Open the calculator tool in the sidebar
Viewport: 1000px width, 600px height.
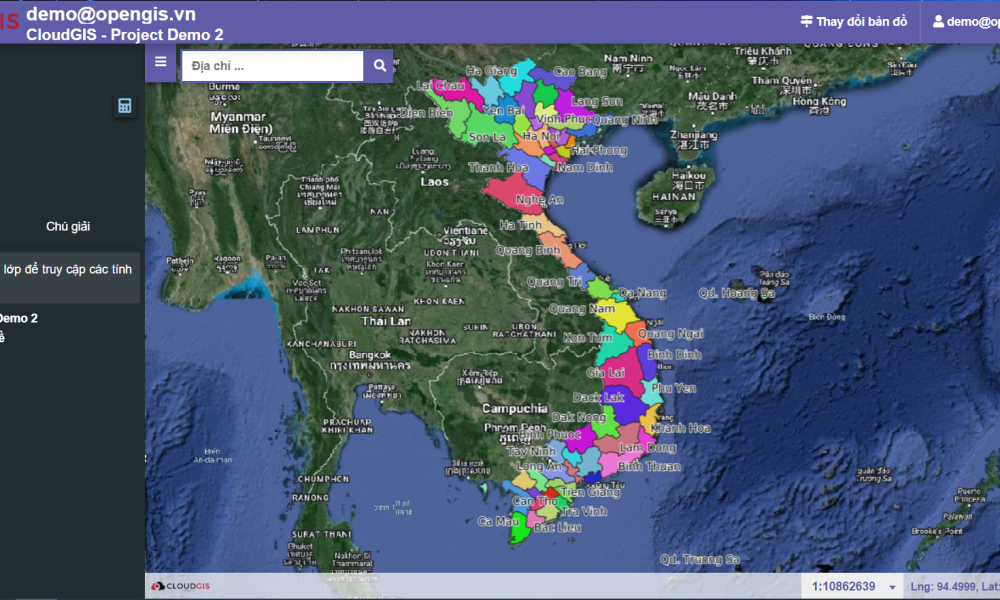click(x=125, y=106)
